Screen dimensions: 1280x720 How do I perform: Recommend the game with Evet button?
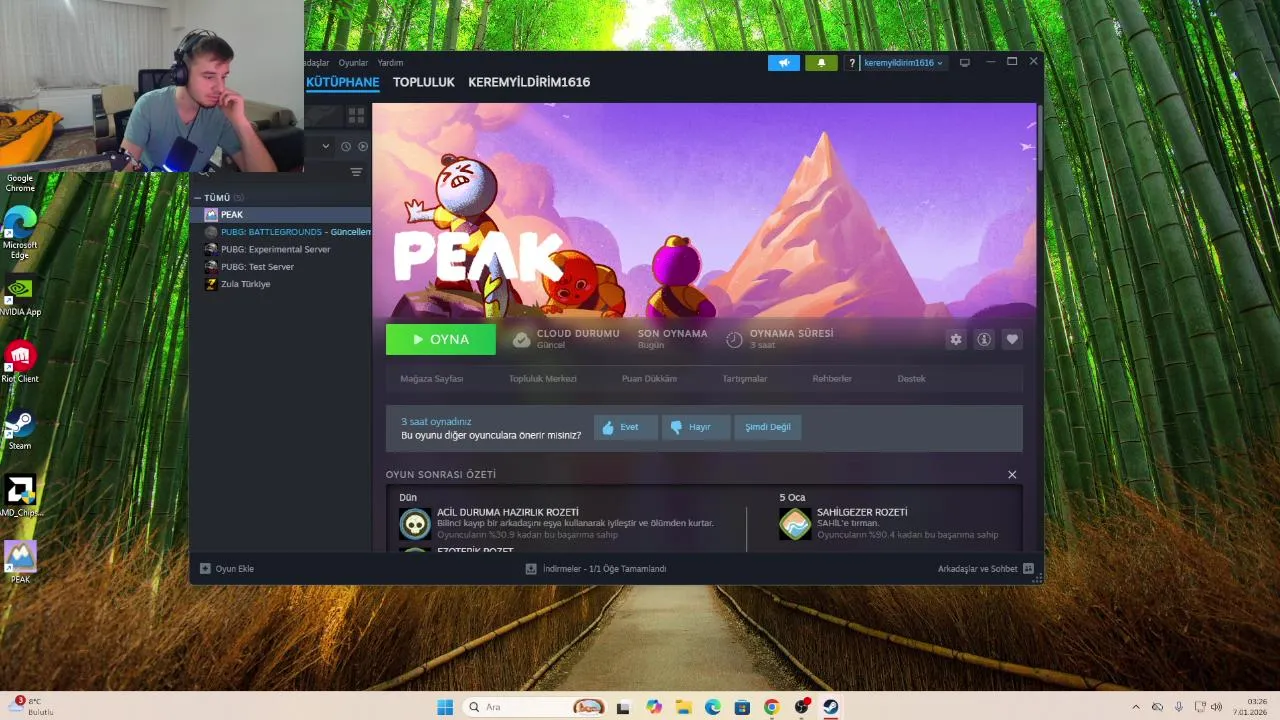tap(625, 427)
